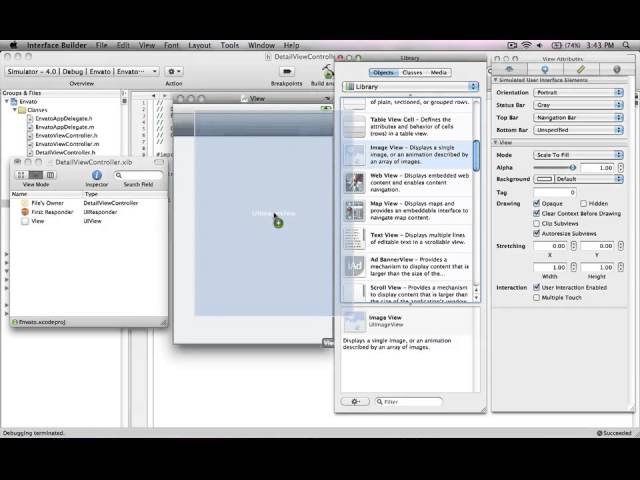Enable Multiple Touch checkbox
The width and height of the screenshot is (640, 480).
[x=536, y=298]
